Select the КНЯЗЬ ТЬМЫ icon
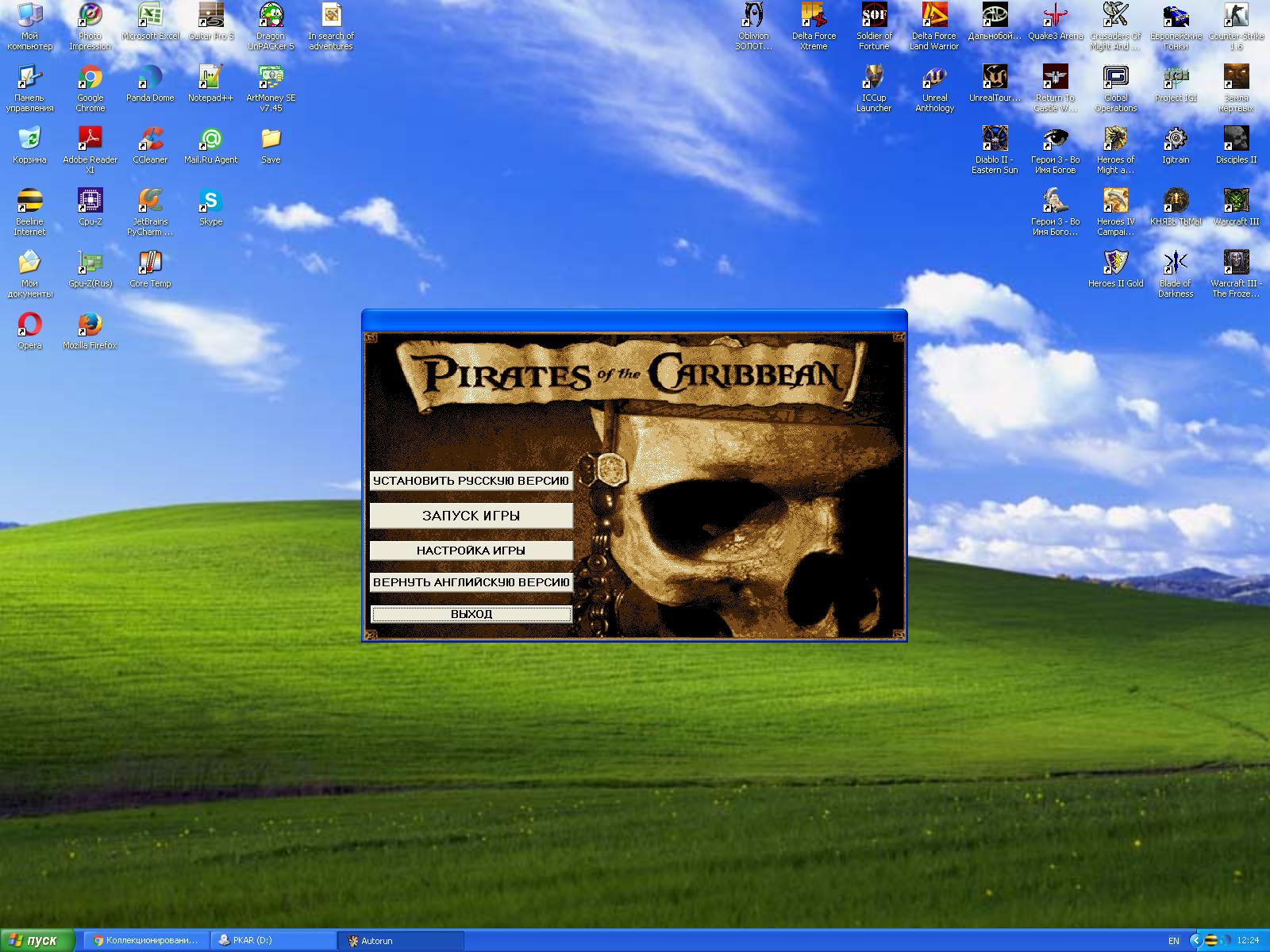The height and width of the screenshot is (952, 1270). point(1176,208)
